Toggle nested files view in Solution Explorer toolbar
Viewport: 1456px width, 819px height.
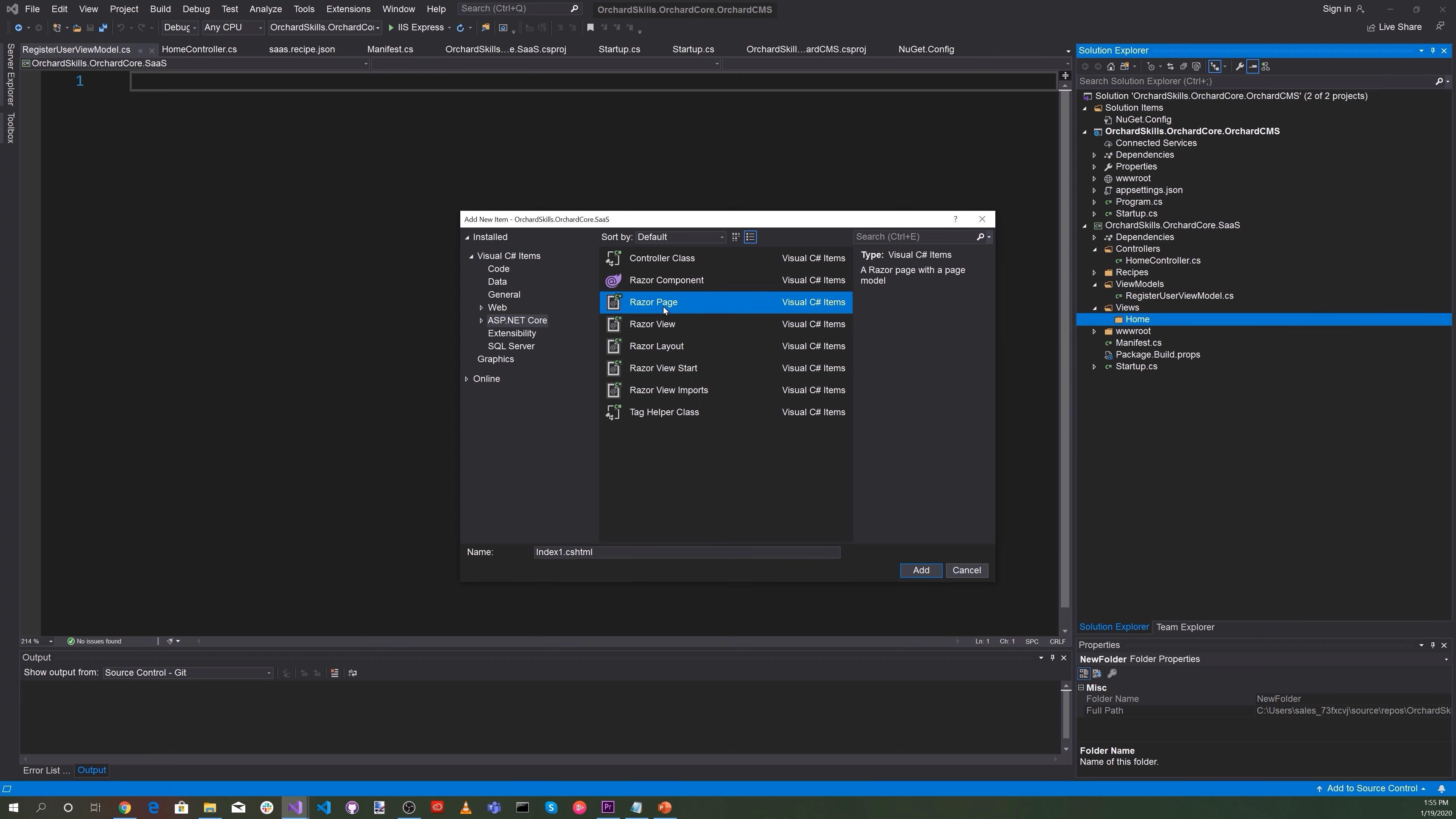click(x=1214, y=67)
